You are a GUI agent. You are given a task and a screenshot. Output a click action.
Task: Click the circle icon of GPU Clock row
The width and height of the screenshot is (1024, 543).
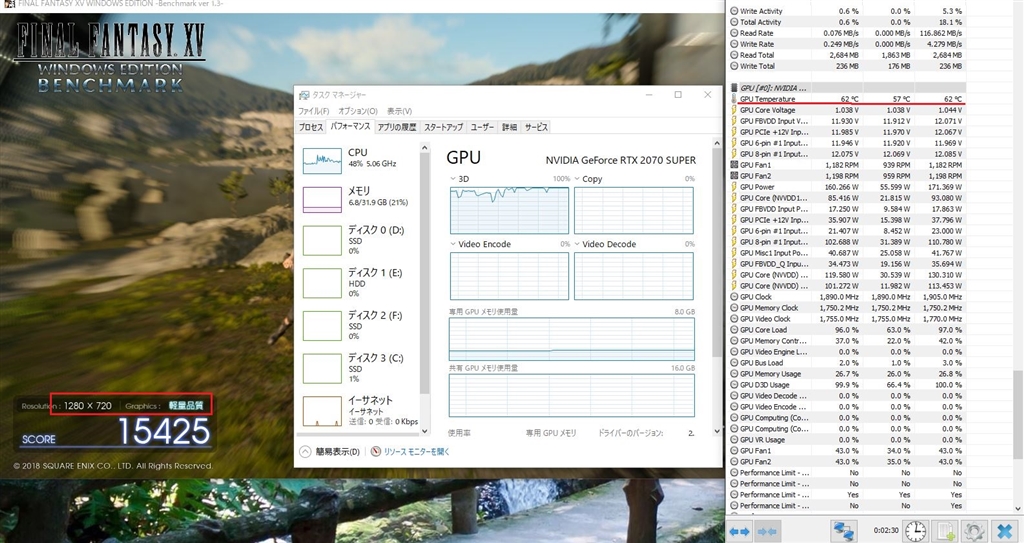pyautogui.click(x=734, y=297)
